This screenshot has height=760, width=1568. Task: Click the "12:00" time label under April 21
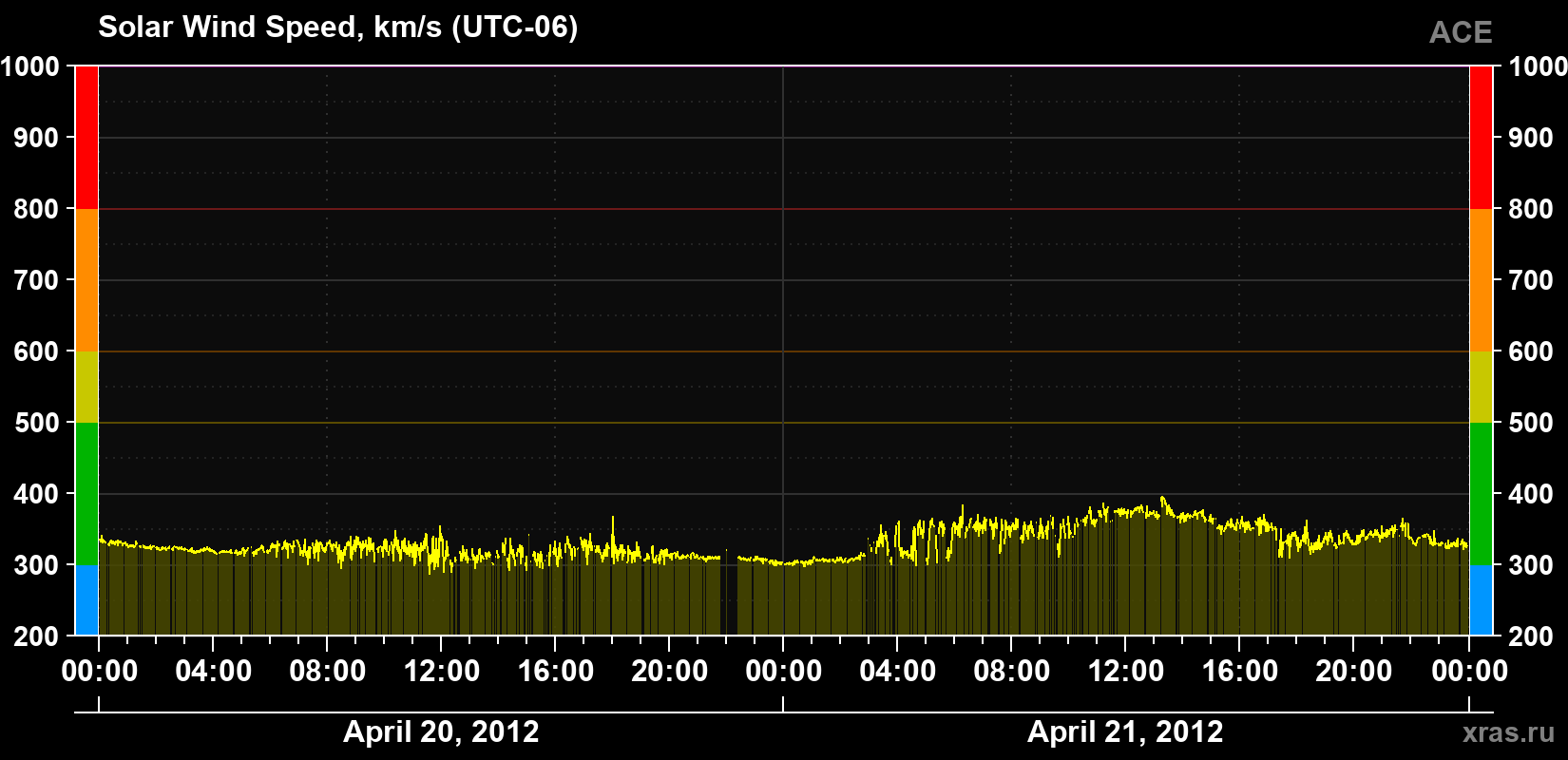click(x=1125, y=672)
